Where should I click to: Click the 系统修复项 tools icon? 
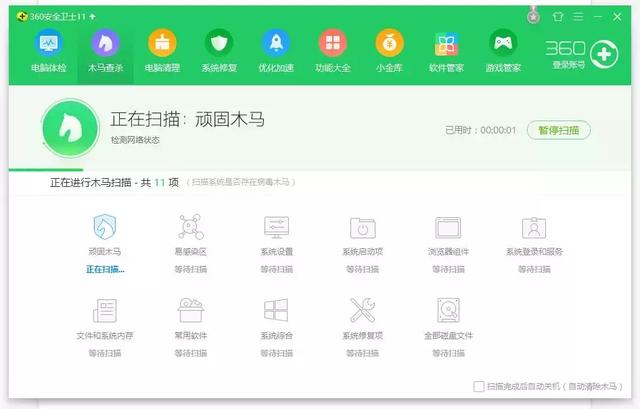362,310
